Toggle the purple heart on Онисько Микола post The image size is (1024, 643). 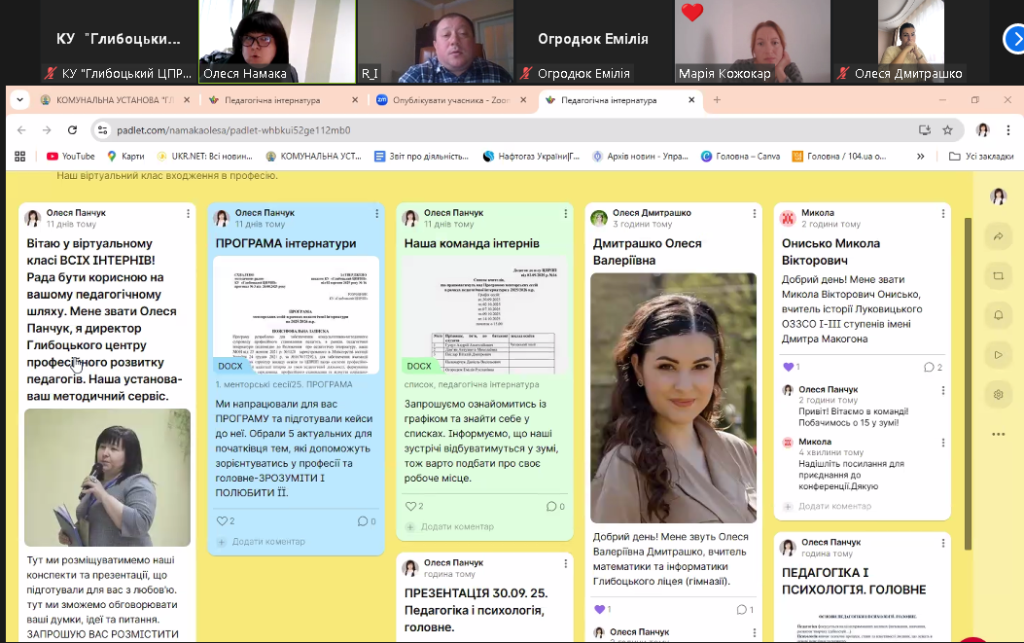(788, 367)
